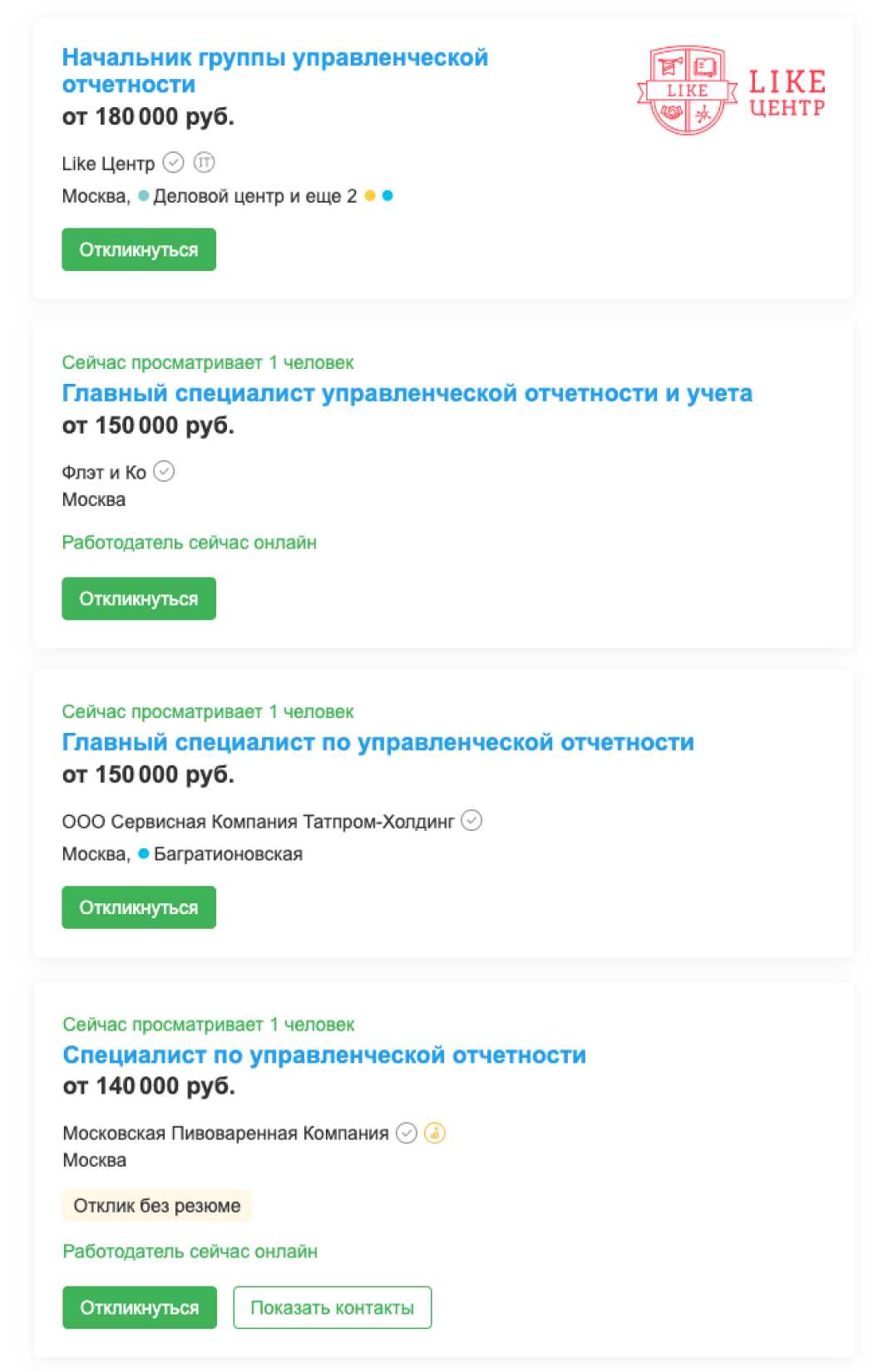Click the orange badge icon beside Московская Пивоваренная Компания
This screenshot has width=888, height=1372.
pyautogui.click(x=435, y=1133)
